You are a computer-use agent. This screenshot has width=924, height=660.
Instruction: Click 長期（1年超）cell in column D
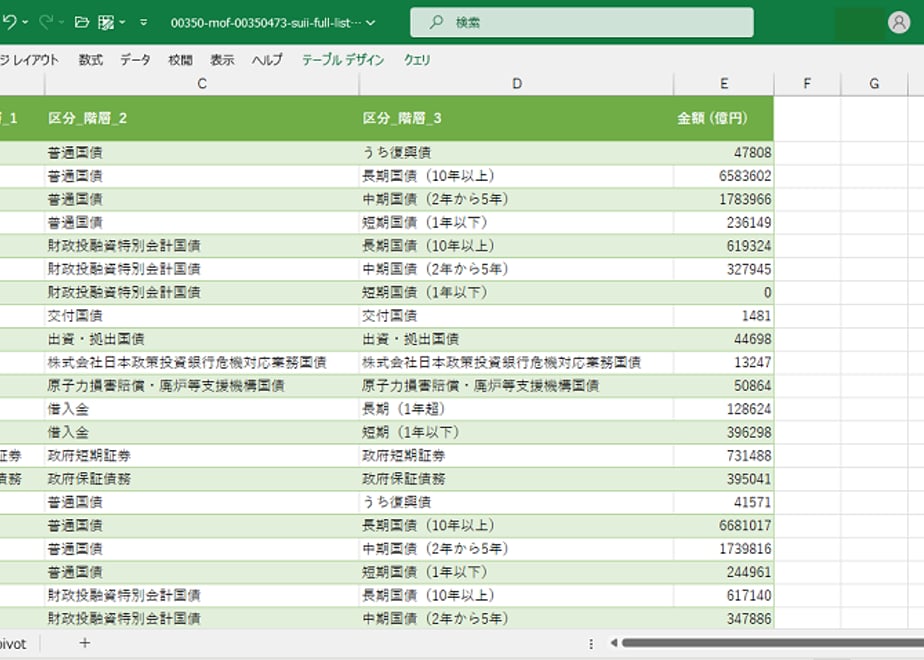tap(516, 409)
